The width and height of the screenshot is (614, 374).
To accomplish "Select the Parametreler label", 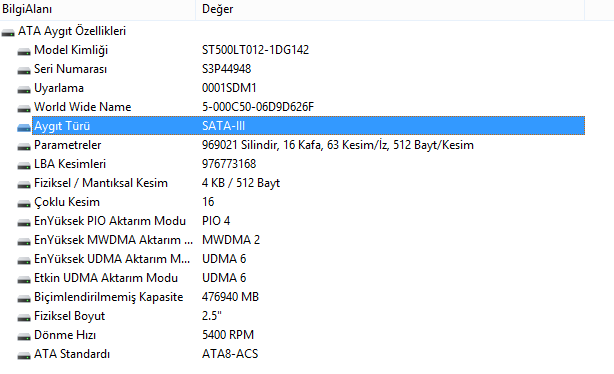I will coord(67,145).
